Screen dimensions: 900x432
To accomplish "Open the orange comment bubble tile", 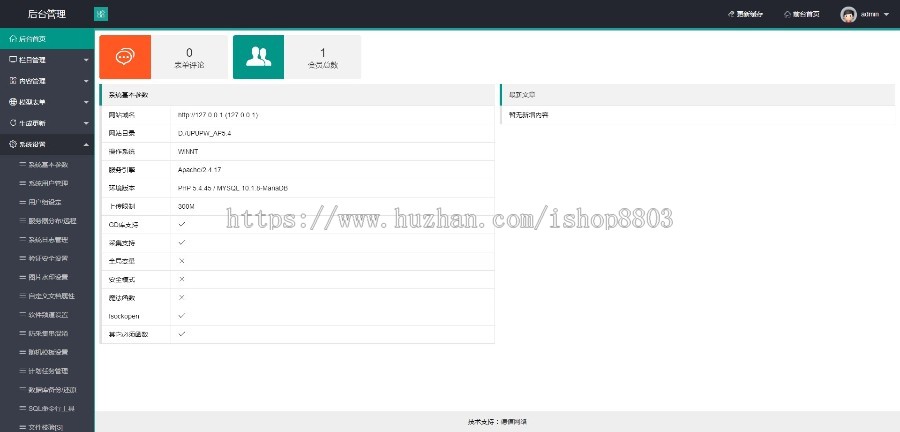I will coord(125,57).
